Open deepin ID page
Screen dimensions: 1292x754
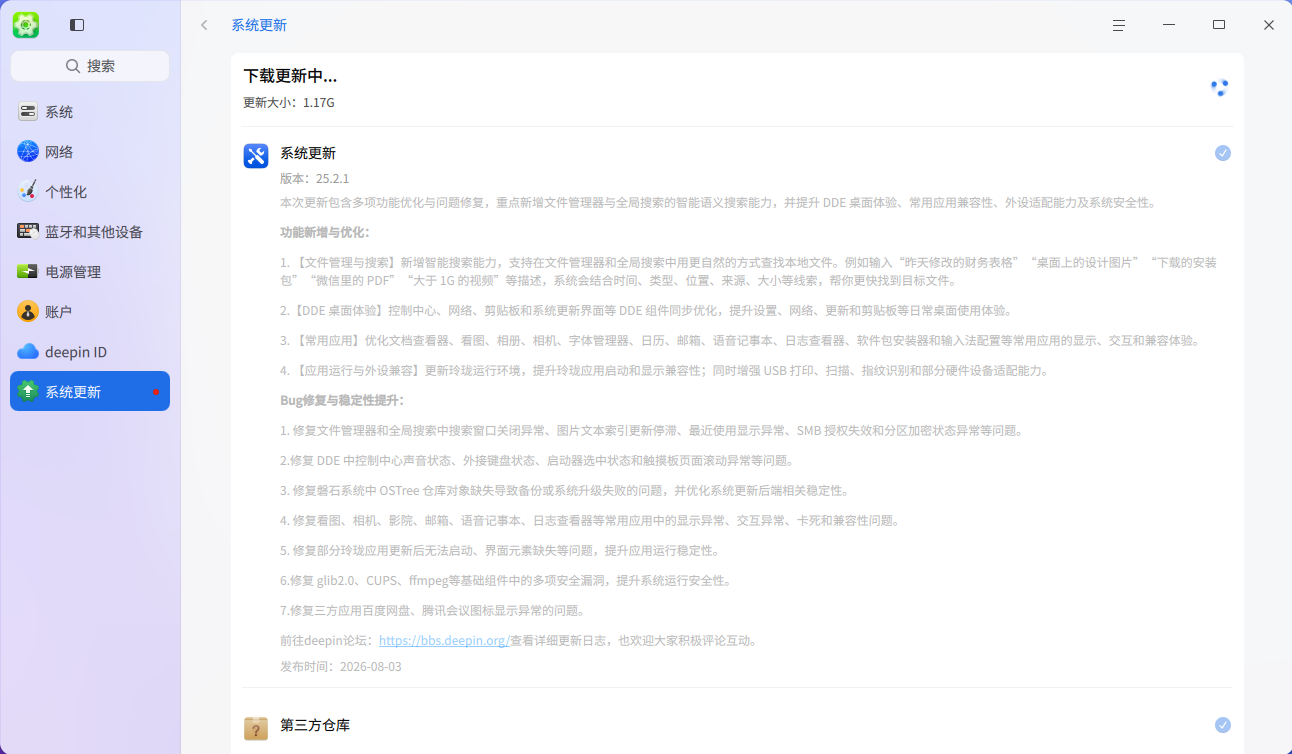pos(90,352)
